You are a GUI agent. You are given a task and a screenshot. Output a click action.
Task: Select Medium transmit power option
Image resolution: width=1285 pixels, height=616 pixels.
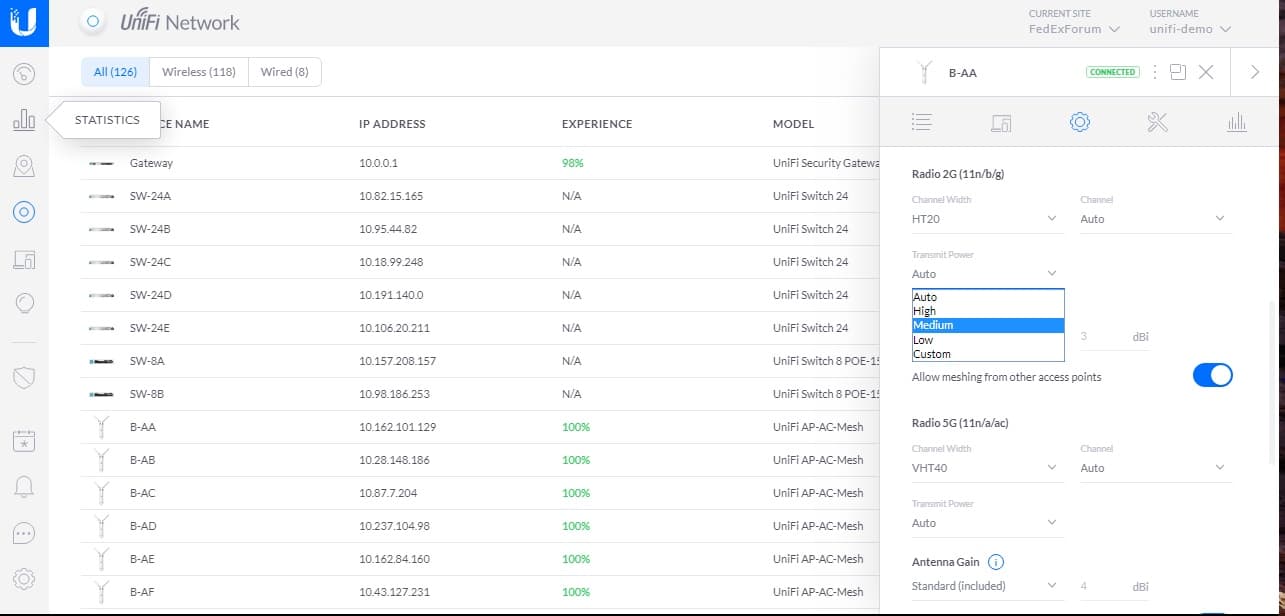(x=988, y=325)
